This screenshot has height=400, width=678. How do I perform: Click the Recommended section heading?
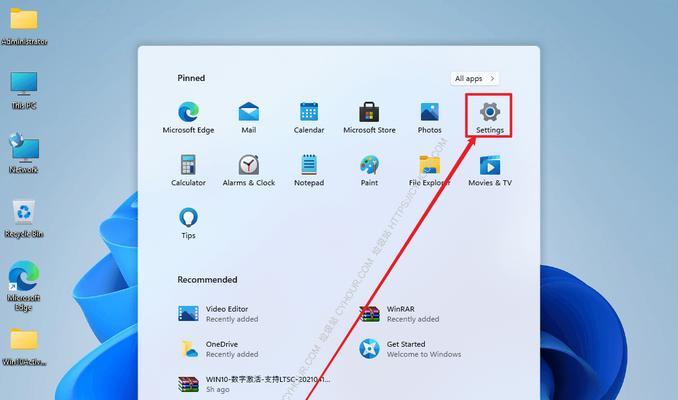207,279
